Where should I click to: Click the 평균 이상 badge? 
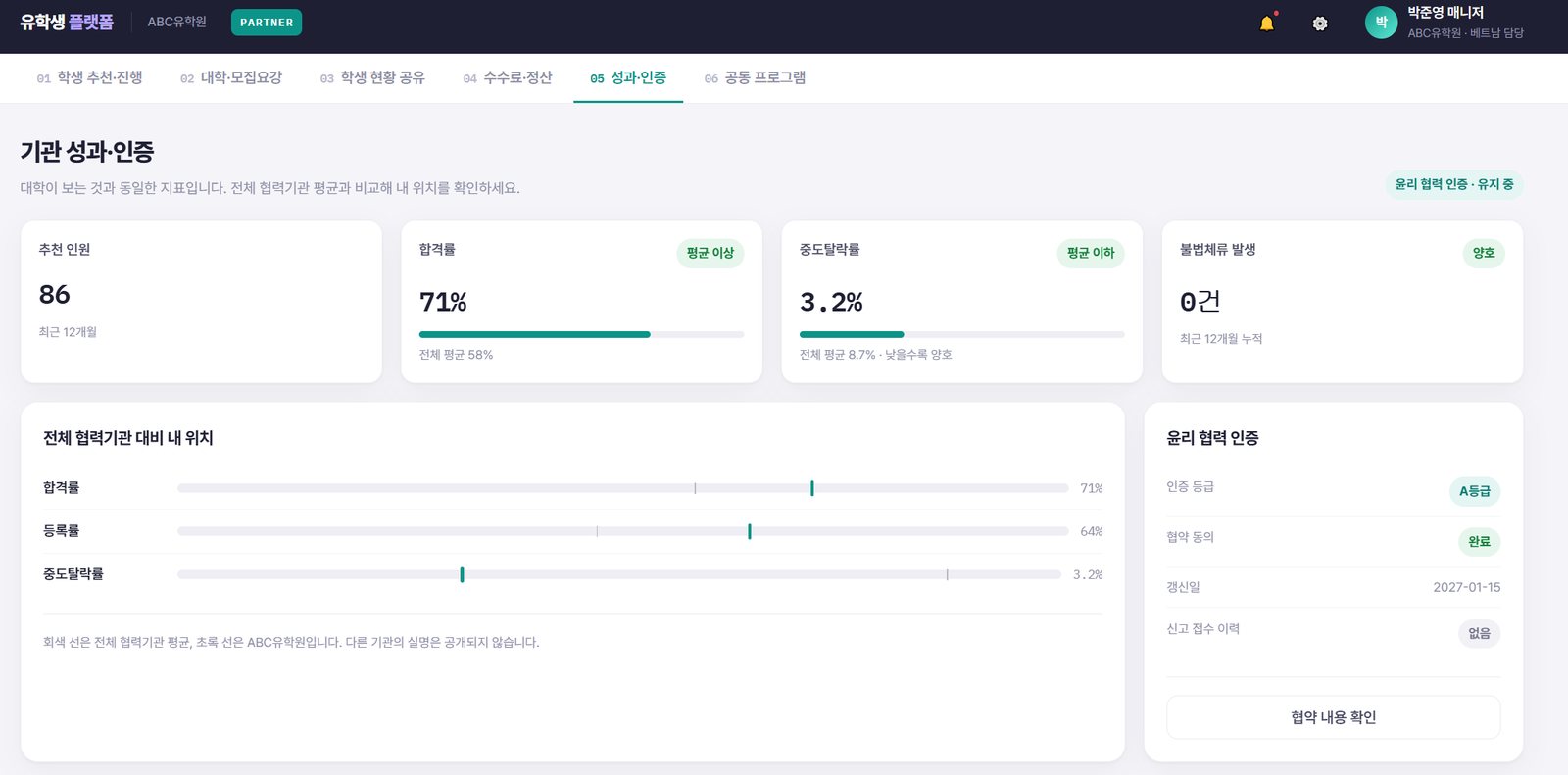(710, 253)
